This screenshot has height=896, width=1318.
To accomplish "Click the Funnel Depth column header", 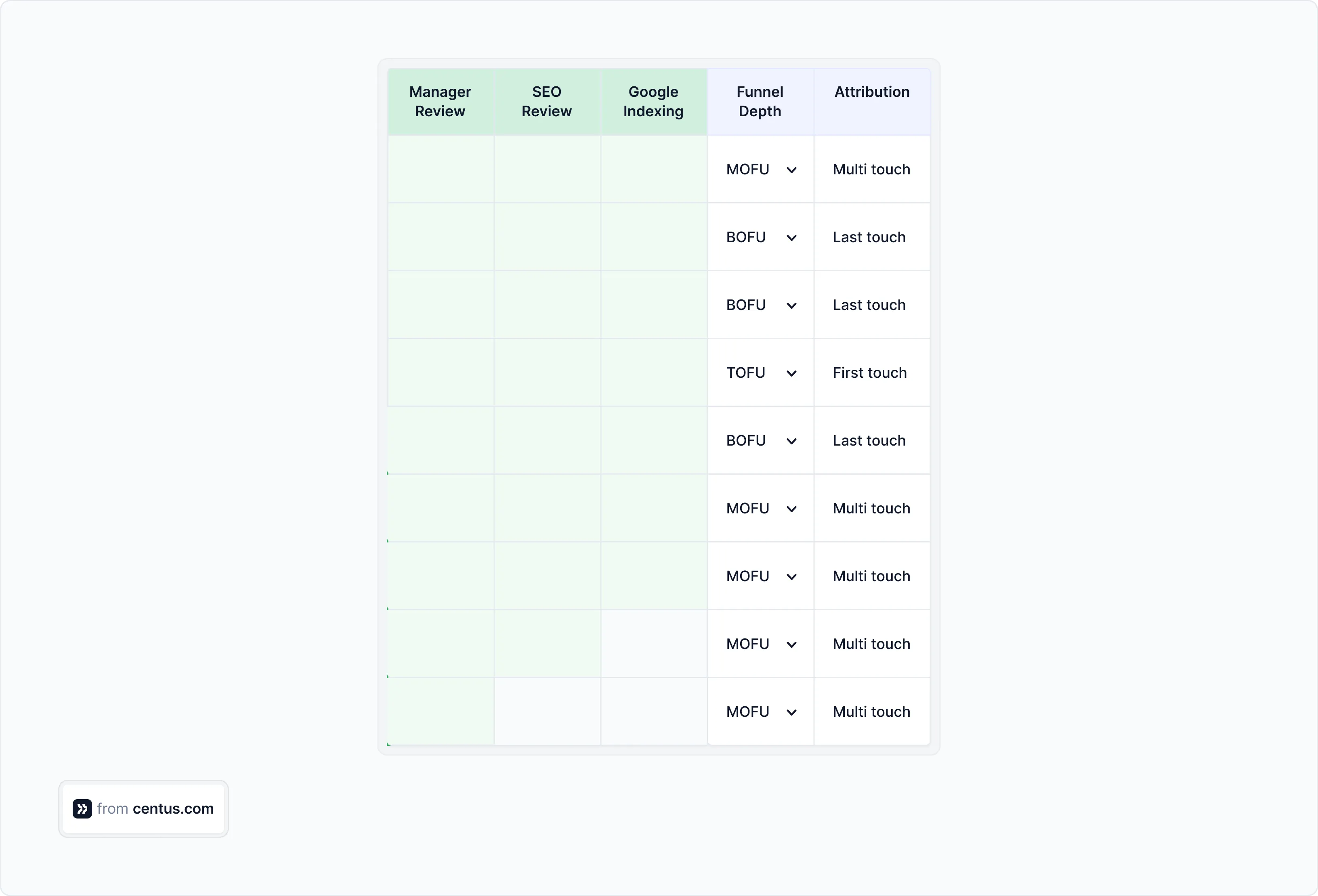I will (x=760, y=101).
